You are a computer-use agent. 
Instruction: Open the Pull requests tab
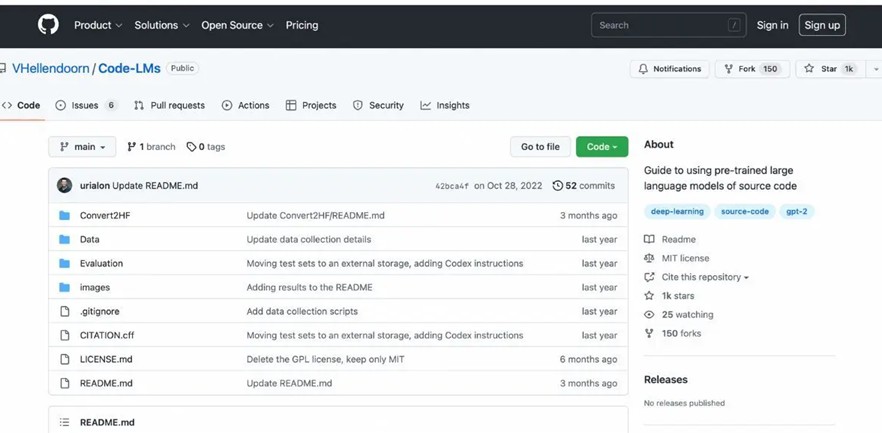[x=169, y=105]
